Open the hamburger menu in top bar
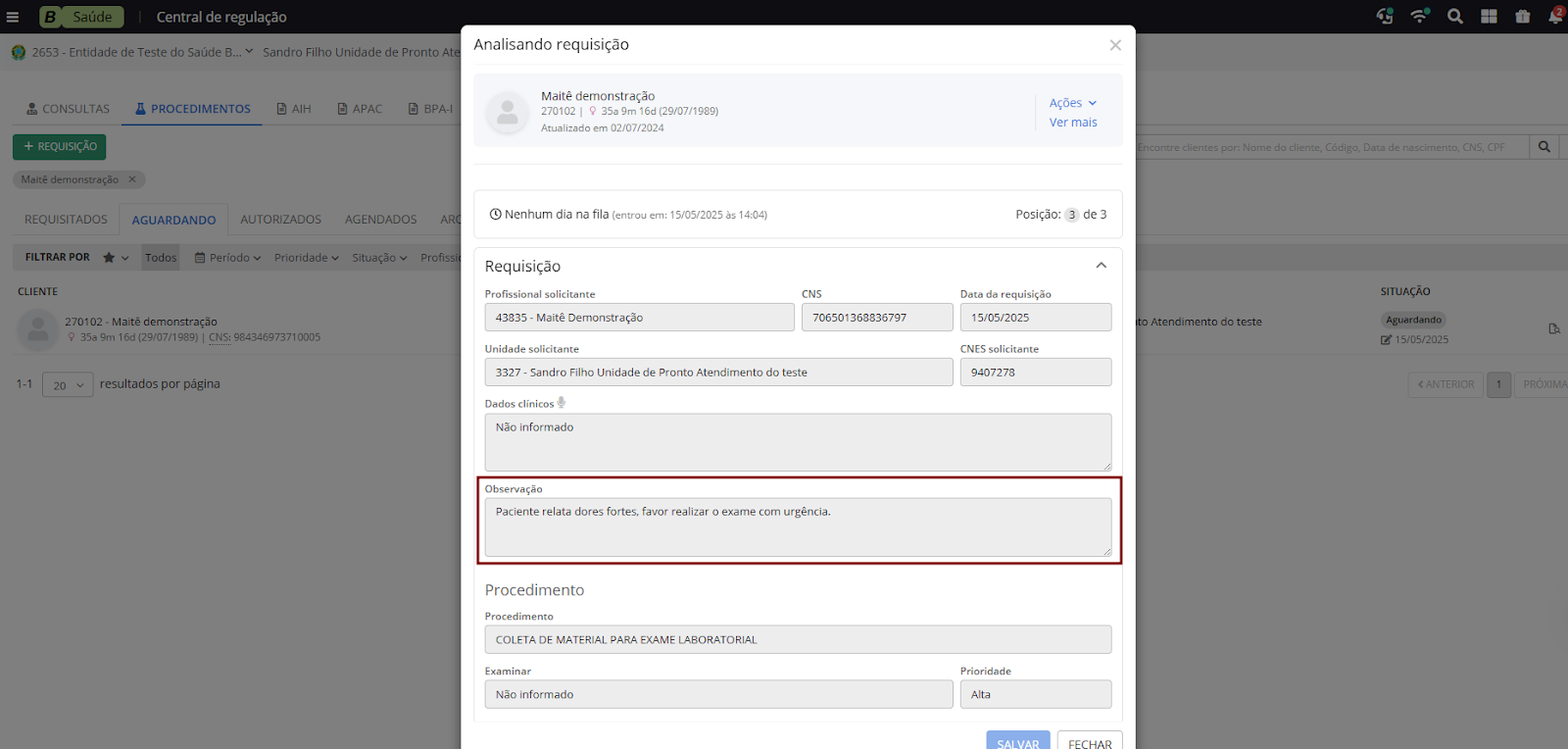The height and width of the screenshot is (749, 1568). point(13,17)
